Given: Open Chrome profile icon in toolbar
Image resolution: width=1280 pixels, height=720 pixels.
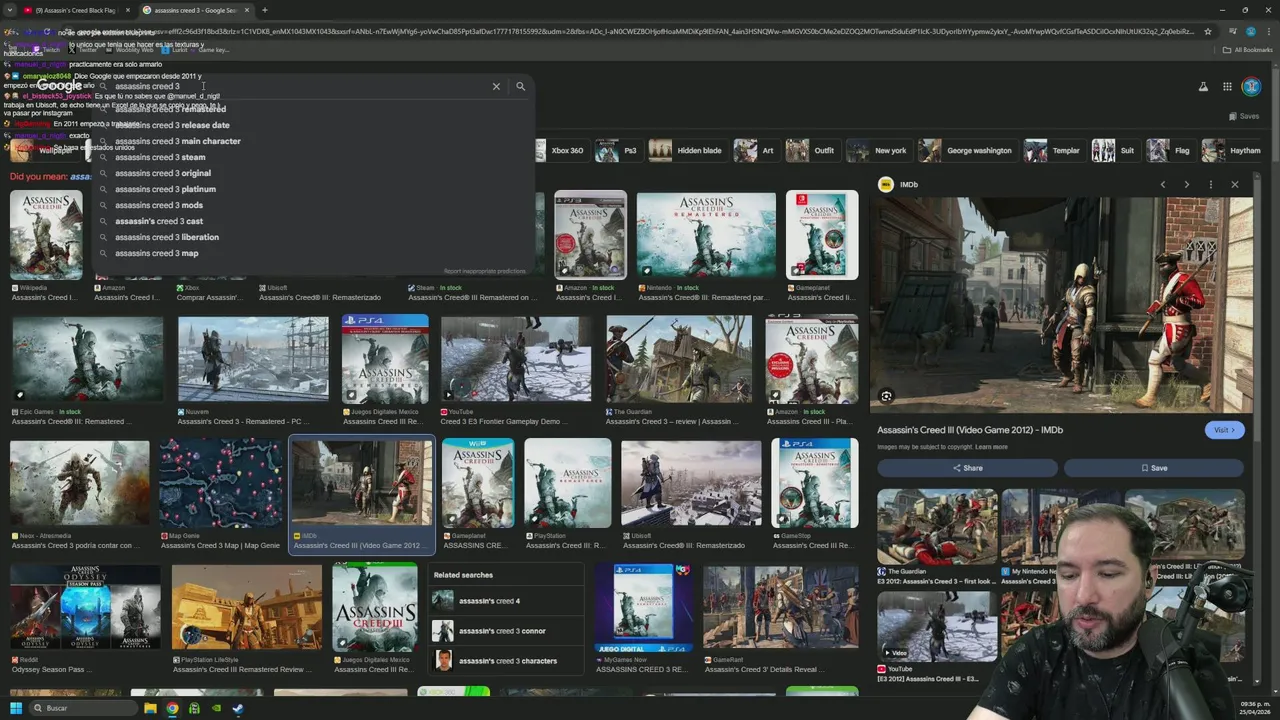Looking at the screenshot, I should [1250, 31].
